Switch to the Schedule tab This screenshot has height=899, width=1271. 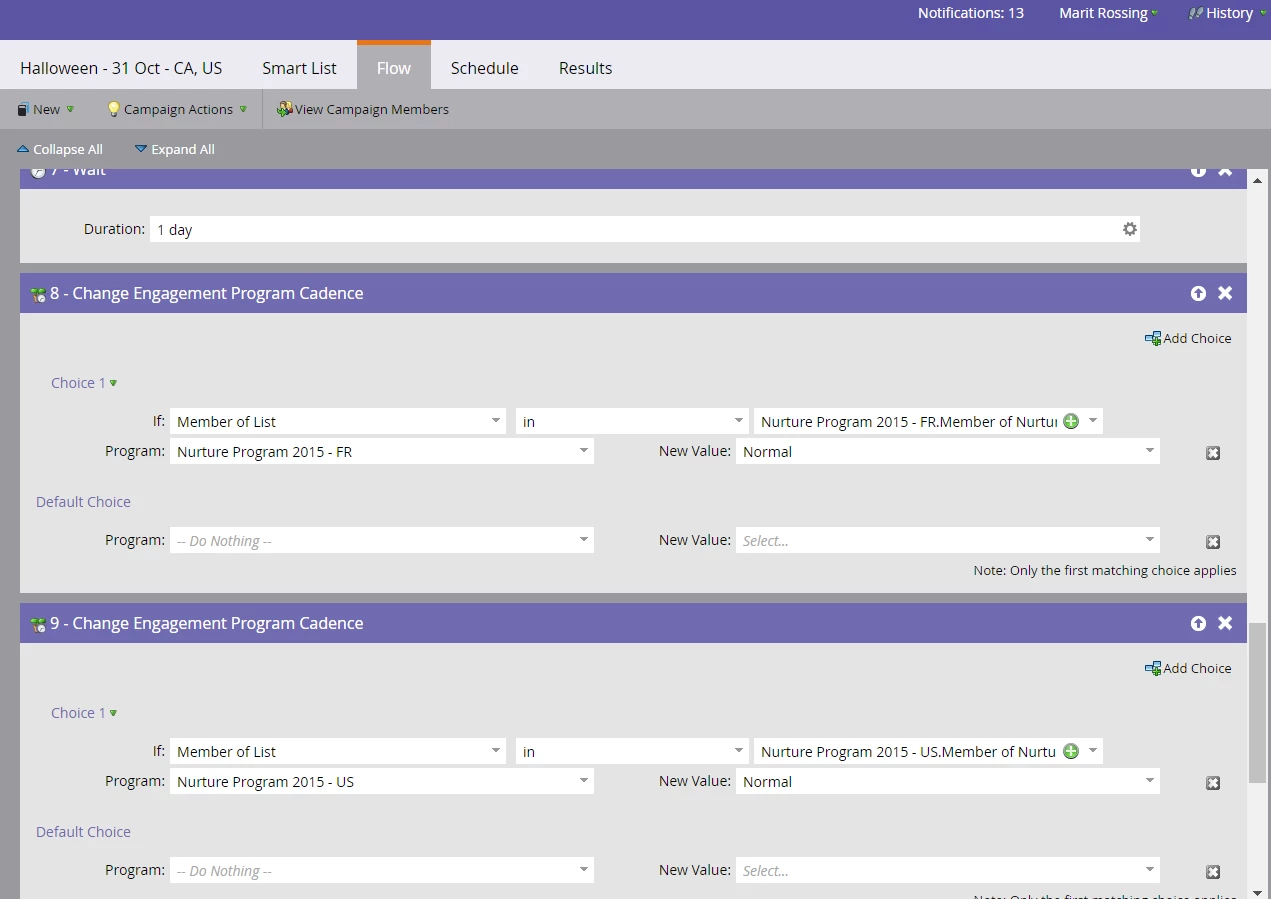tap(484, 68)
